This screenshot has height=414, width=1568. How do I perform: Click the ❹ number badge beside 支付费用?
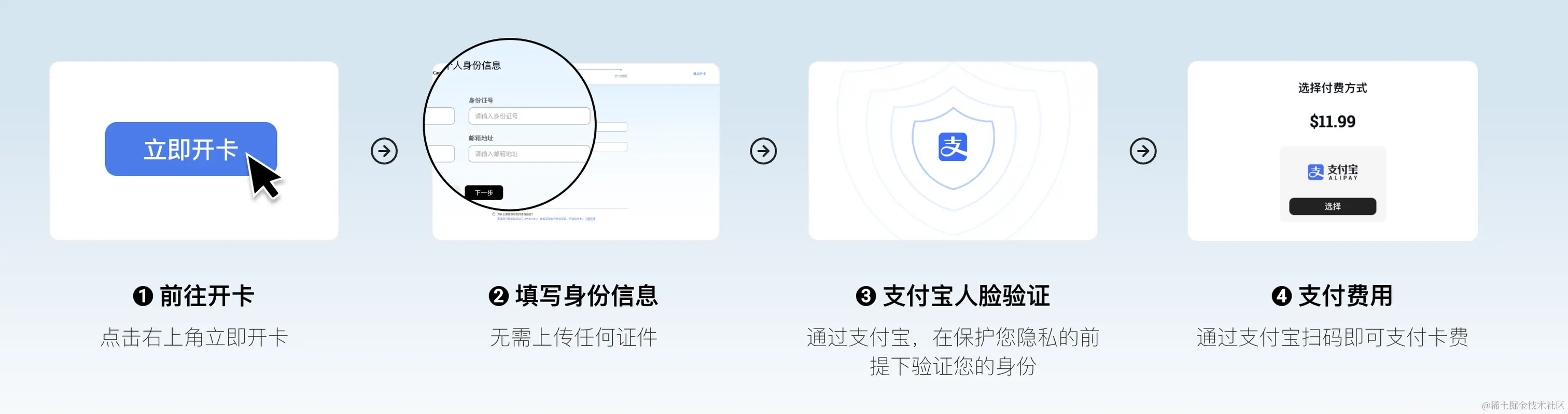point(1281,296)
